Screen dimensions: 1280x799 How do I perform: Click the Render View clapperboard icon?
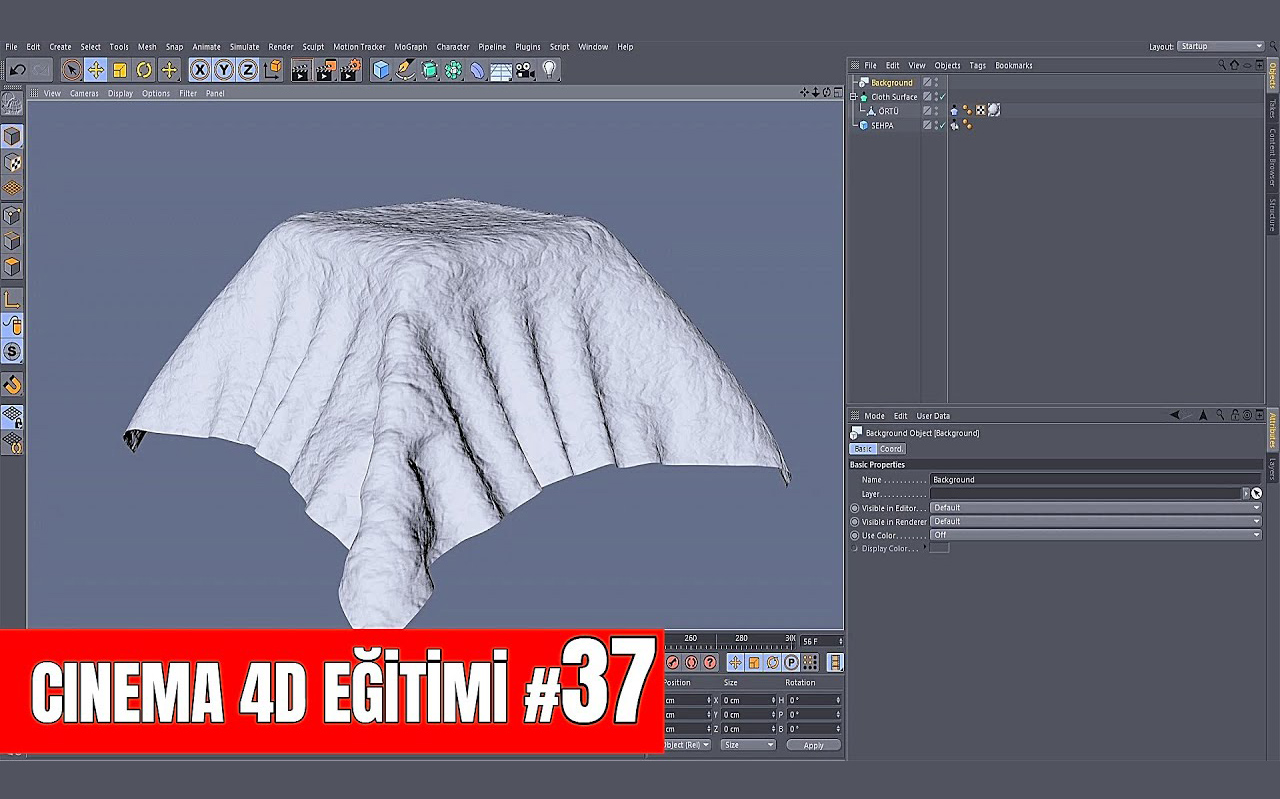(300, 70)
